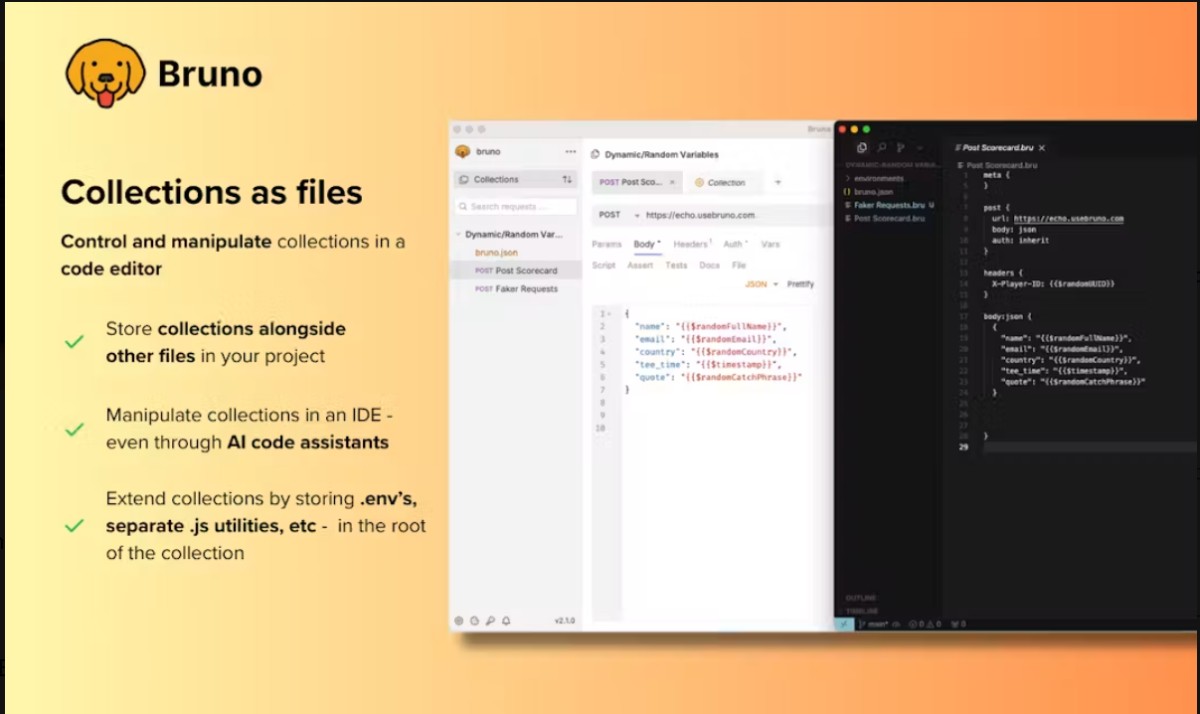Click the braces icon next to bruno.json in VS Code
1200x714 pixels.
coord(847,191)
